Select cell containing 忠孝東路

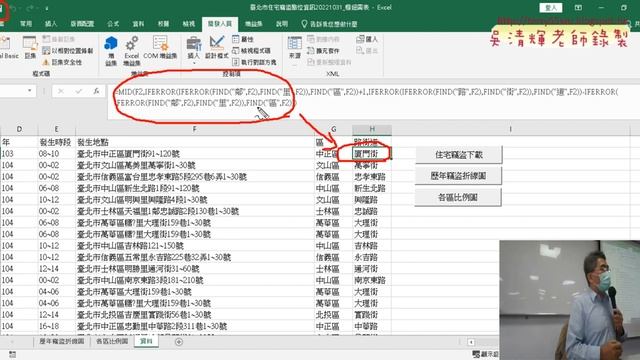(x=371, y=177)
